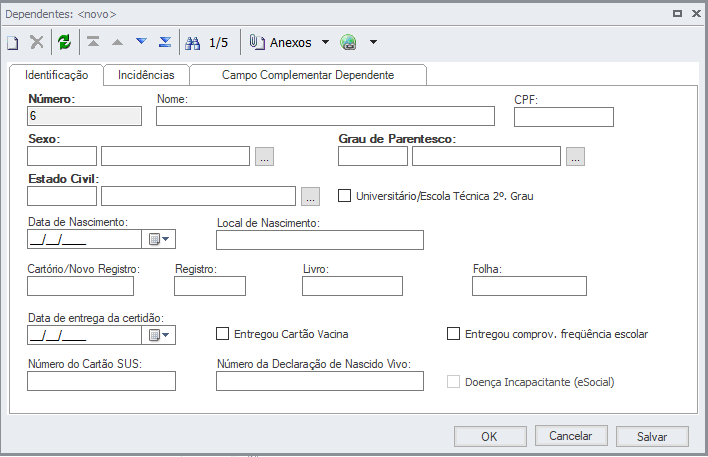708x457 pixels.
Task: Click the OK button
Action: click(x=490, y=436)
